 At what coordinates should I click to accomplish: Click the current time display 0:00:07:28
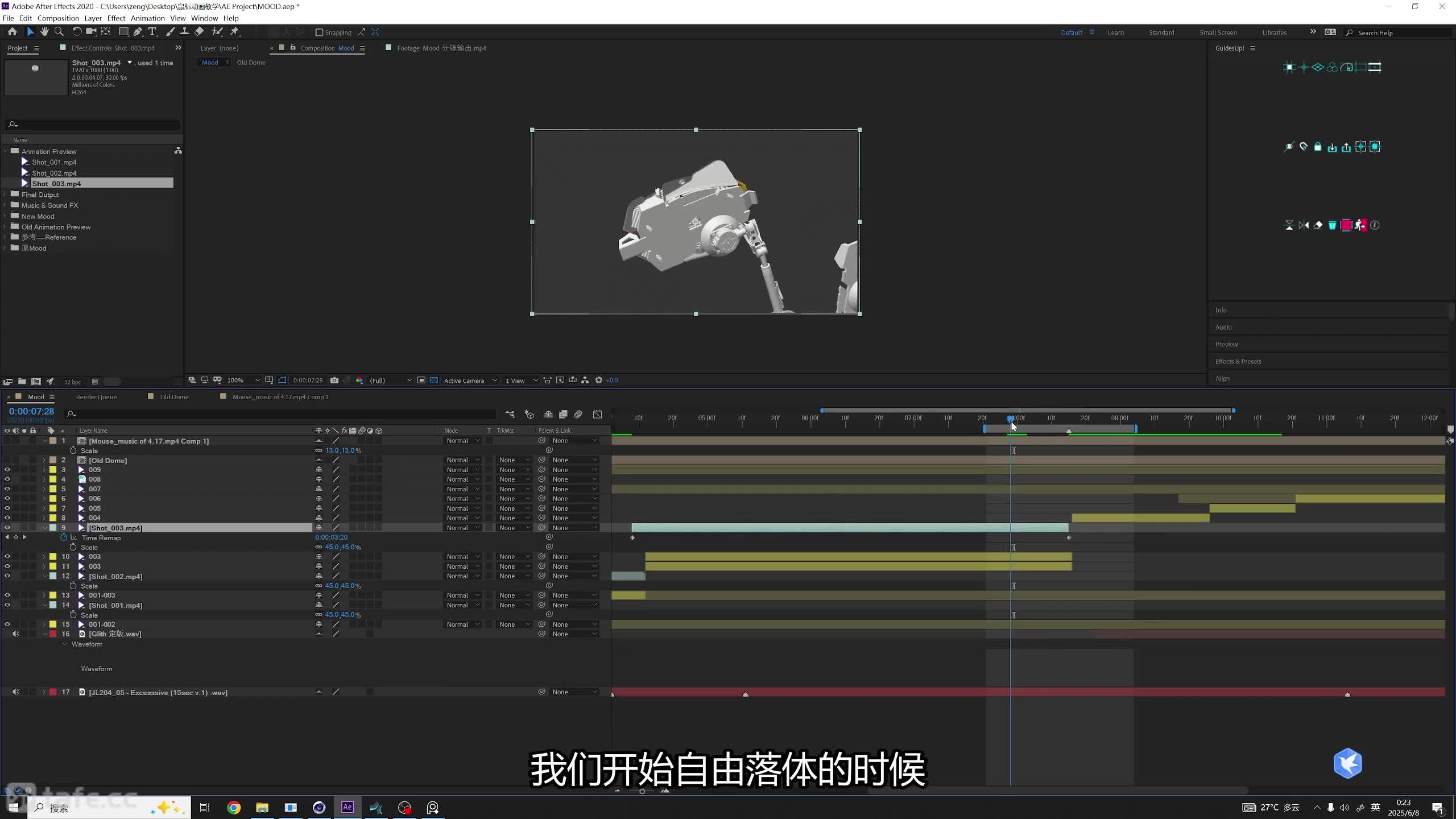[x=31, y=411]
